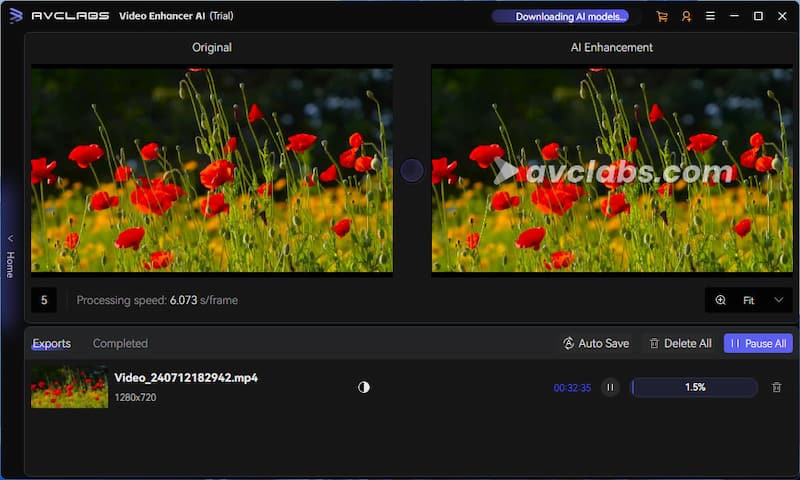Click the Video_240712182942.mp4 thumbnail

(69, 387)
